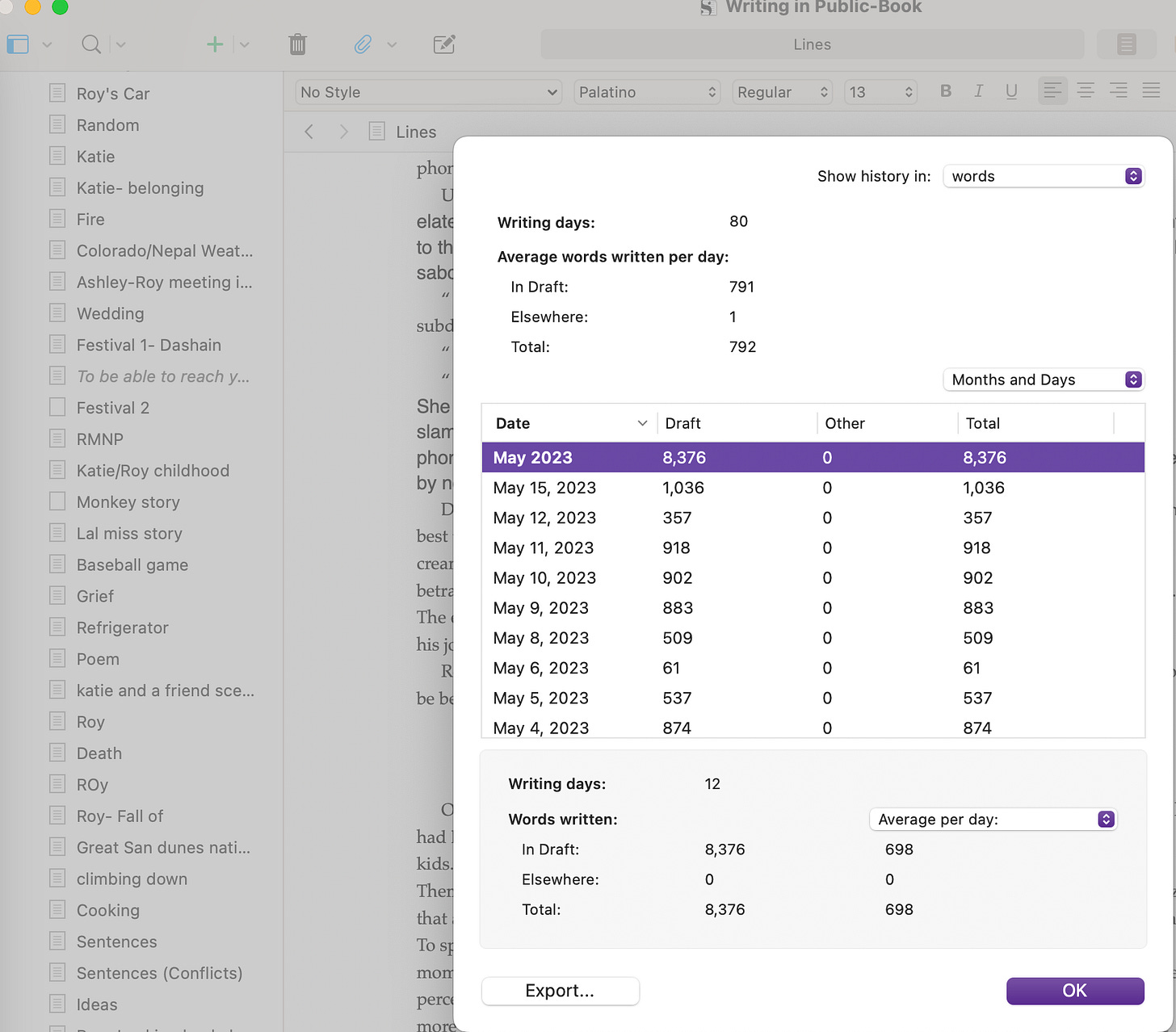This screenshot has width=1176, height=1032.
Task: Click the green plus add icon
Action: coord(215,44)
